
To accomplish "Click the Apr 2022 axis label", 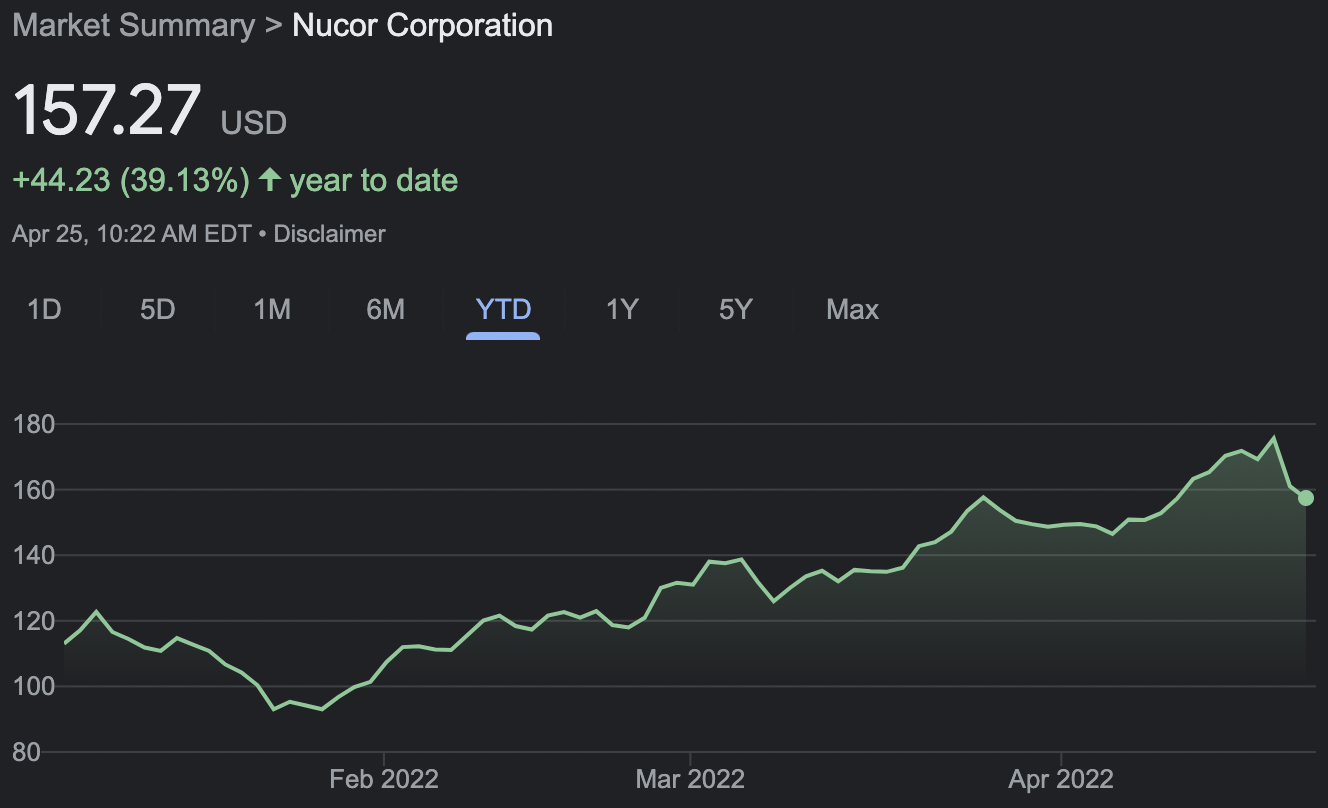I will pyautogui.click(x=1060, y=778).
